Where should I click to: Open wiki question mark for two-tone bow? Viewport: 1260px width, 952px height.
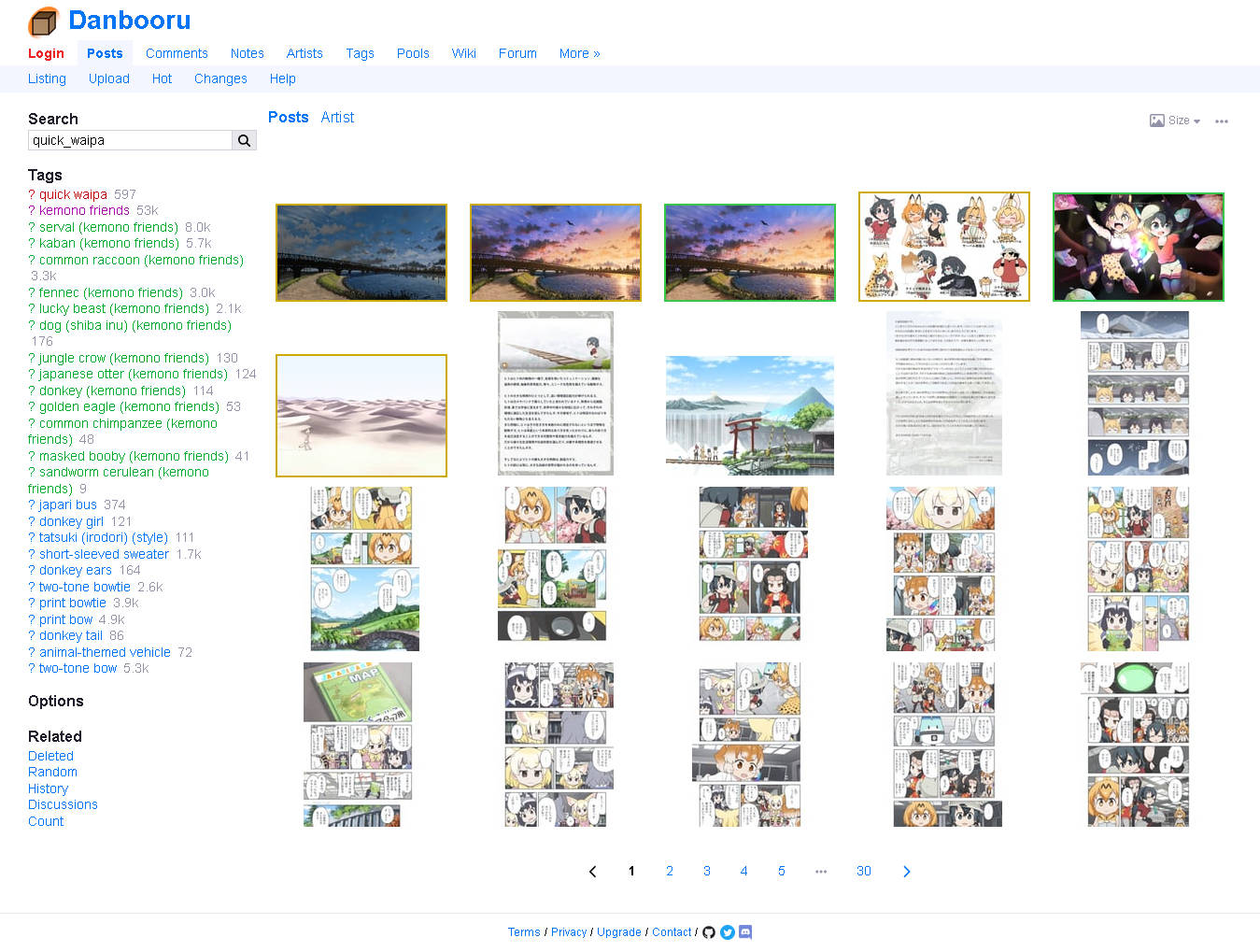click(x=32, y=669)
